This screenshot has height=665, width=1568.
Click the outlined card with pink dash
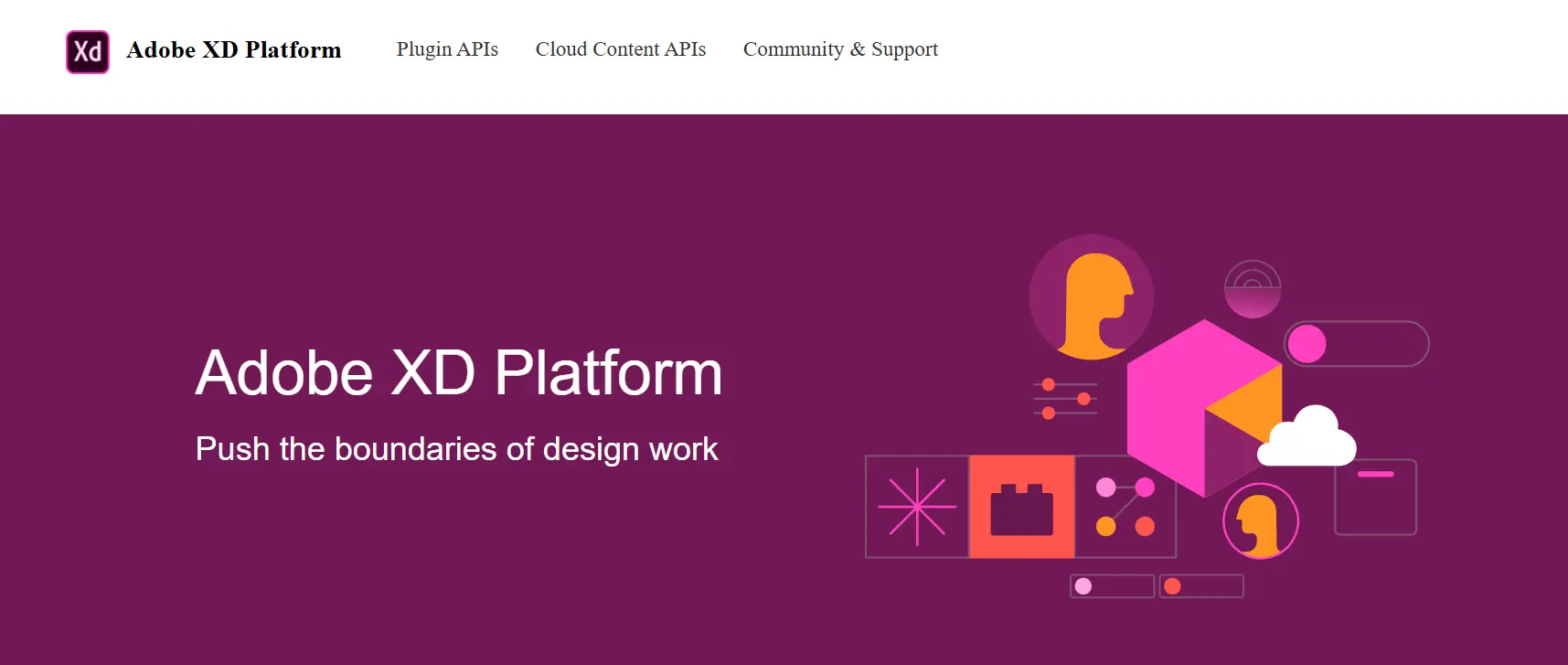click(x=1375, y=498)
